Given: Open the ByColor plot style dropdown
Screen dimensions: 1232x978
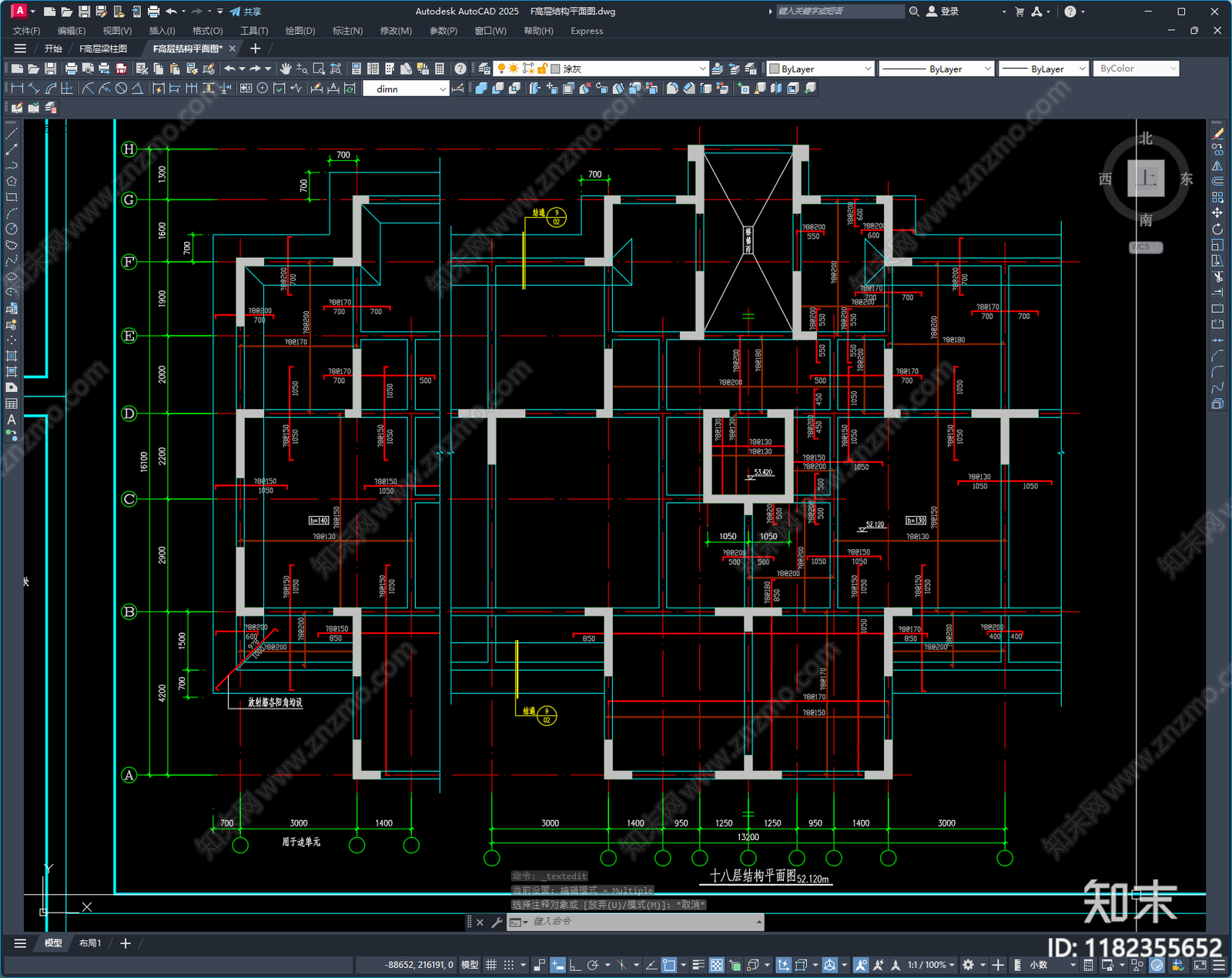Looking at the screenshot, I should point(1136,69).
